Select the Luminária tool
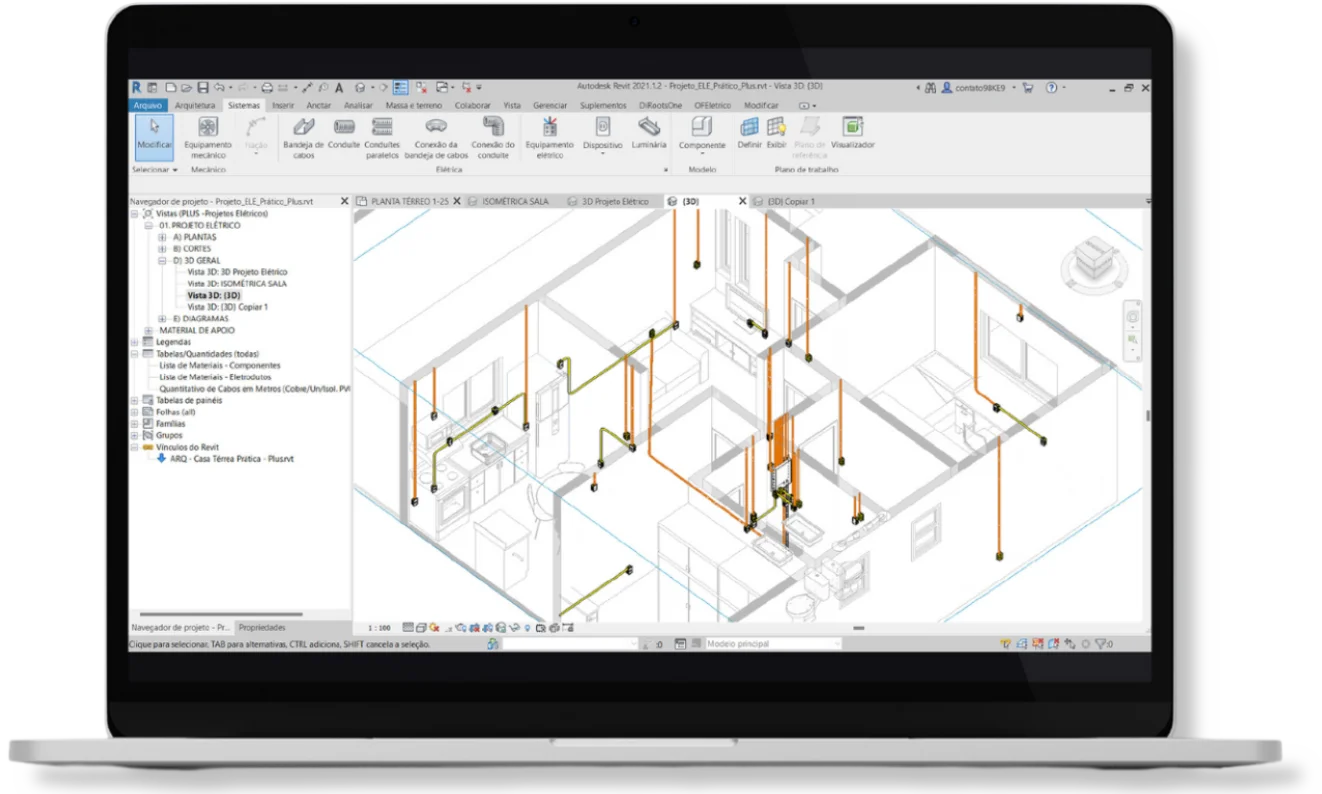The width and height of the screenshot is (1322, 794). click(649, 133)
